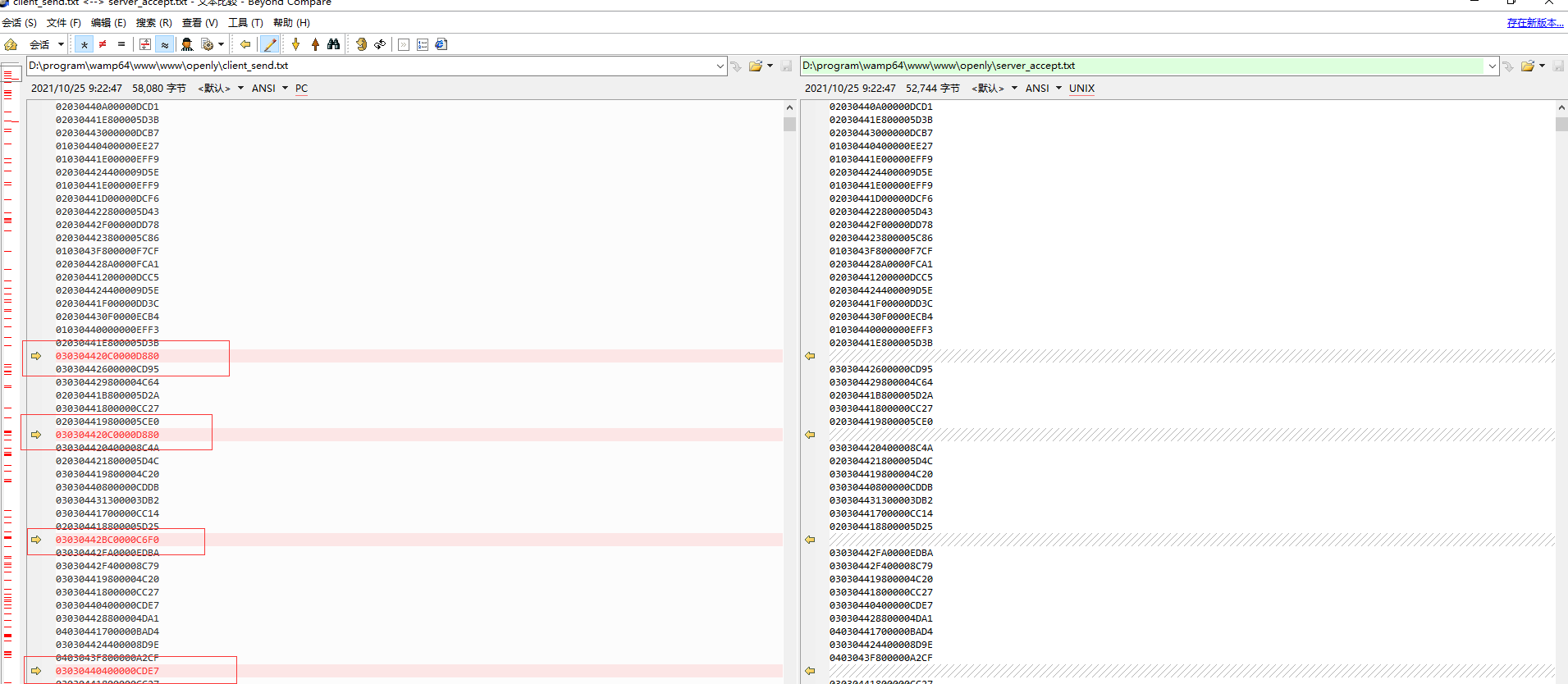The image size is (1568, 684).
Task: Click the Rules referee icon
Action: tap(187, 44)
